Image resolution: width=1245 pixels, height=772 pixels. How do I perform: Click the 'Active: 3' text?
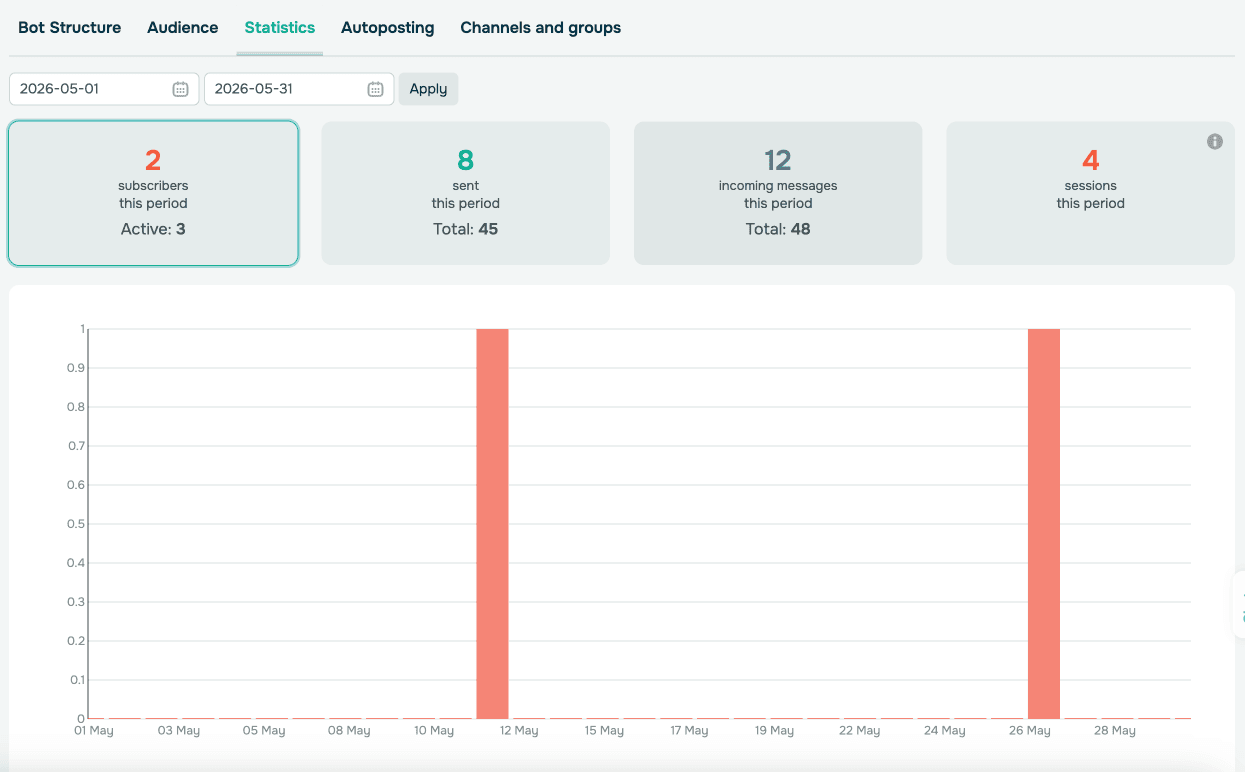click(x=153, y=229)
